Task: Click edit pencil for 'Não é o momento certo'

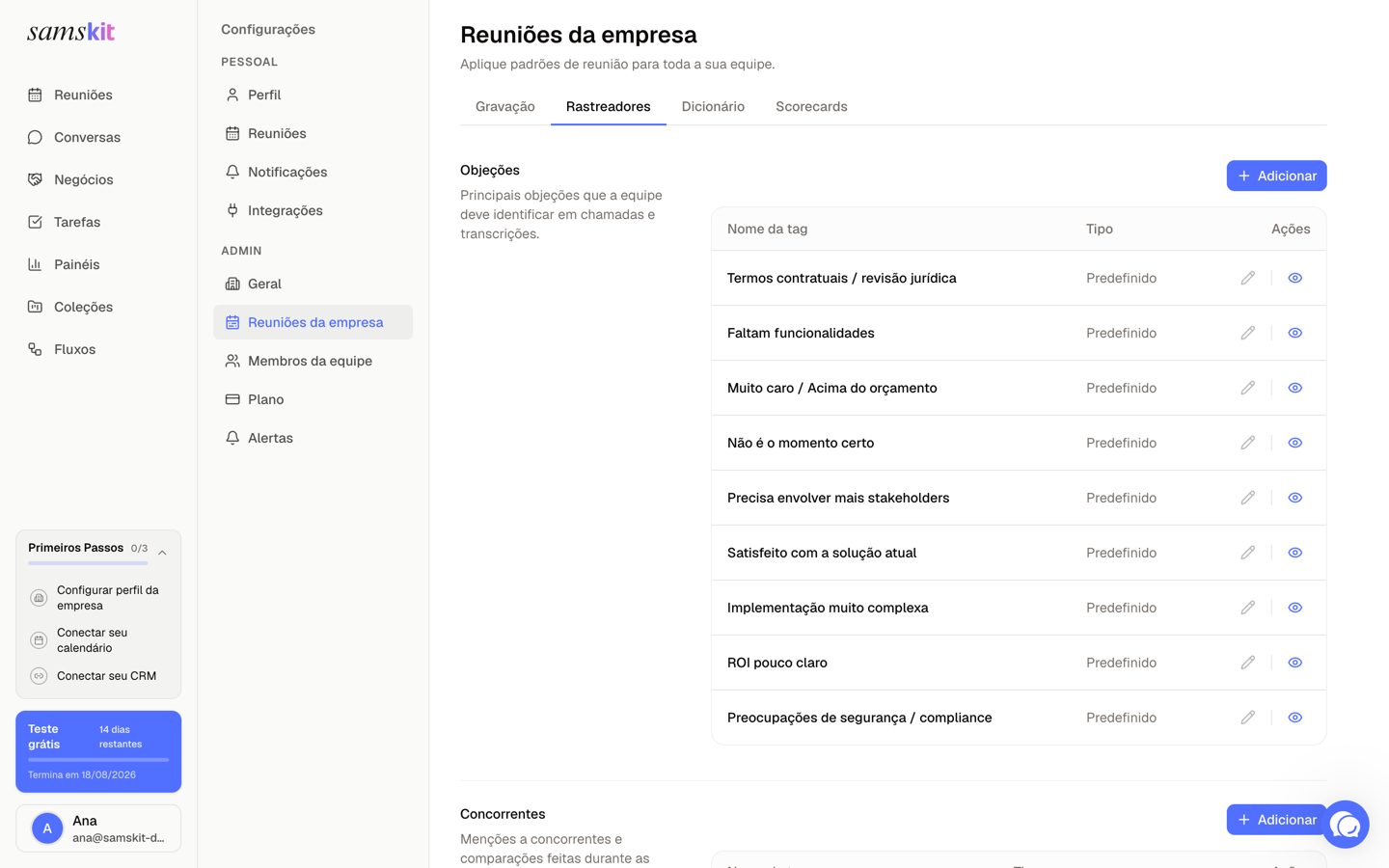Action: point(1247,443)
